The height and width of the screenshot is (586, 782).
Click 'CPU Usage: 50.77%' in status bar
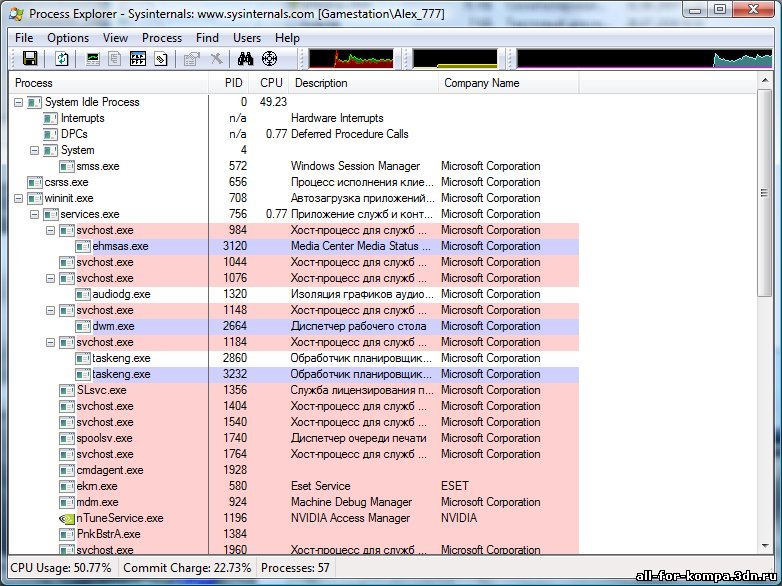[61, 568]
